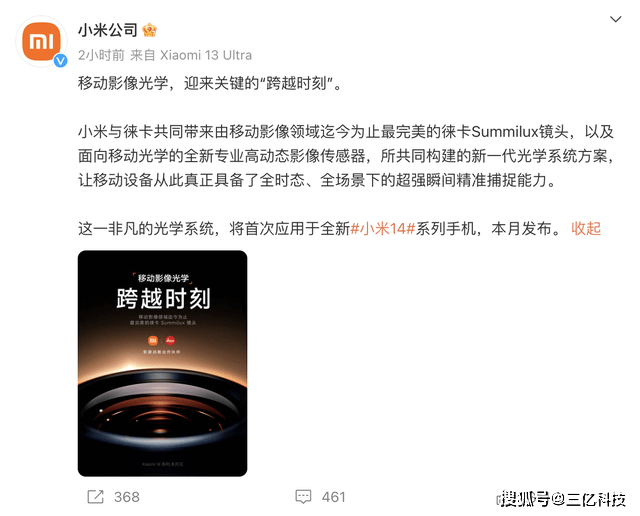Click the repost share icon
The width and height of the screenshot is (640, 516).
96,497
